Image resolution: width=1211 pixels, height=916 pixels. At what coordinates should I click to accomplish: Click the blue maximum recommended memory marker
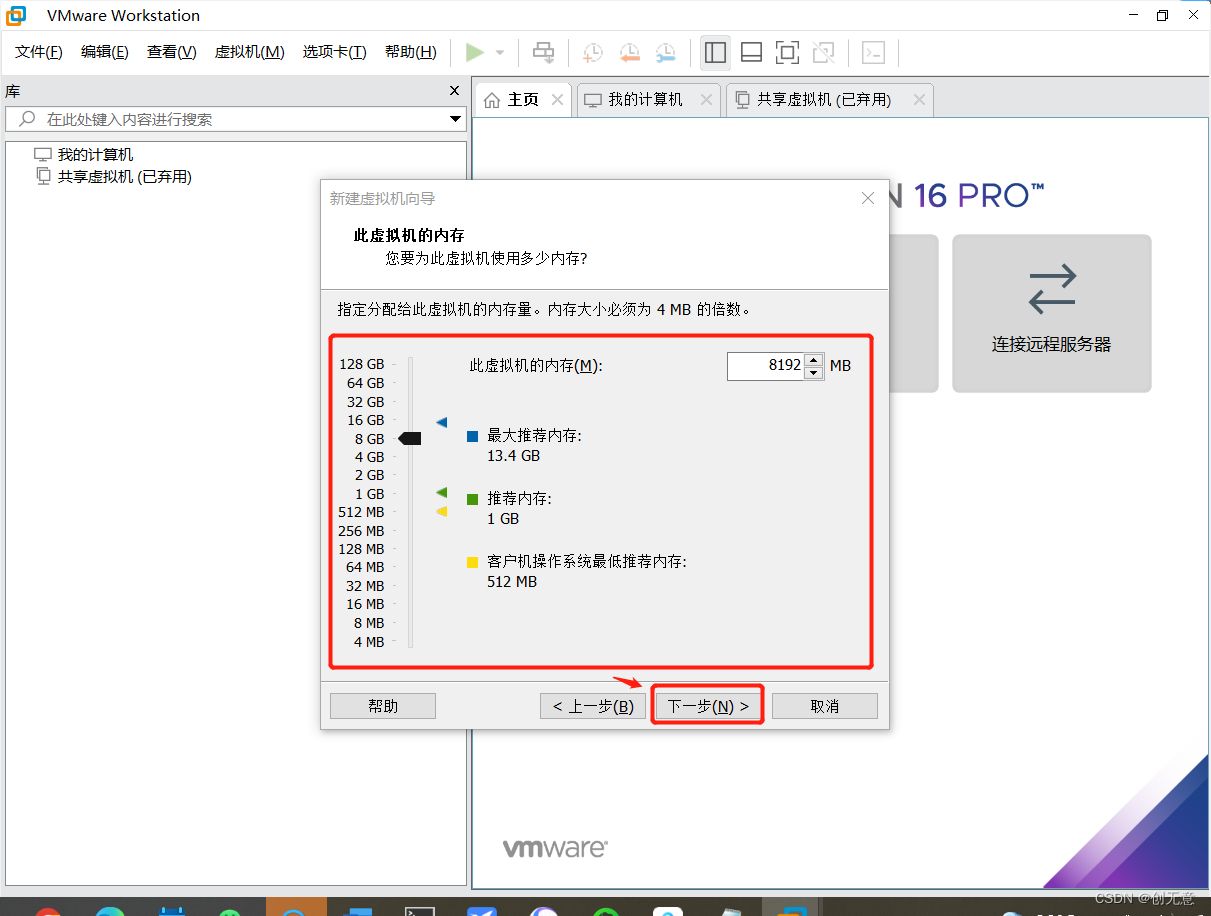[441, 422]
